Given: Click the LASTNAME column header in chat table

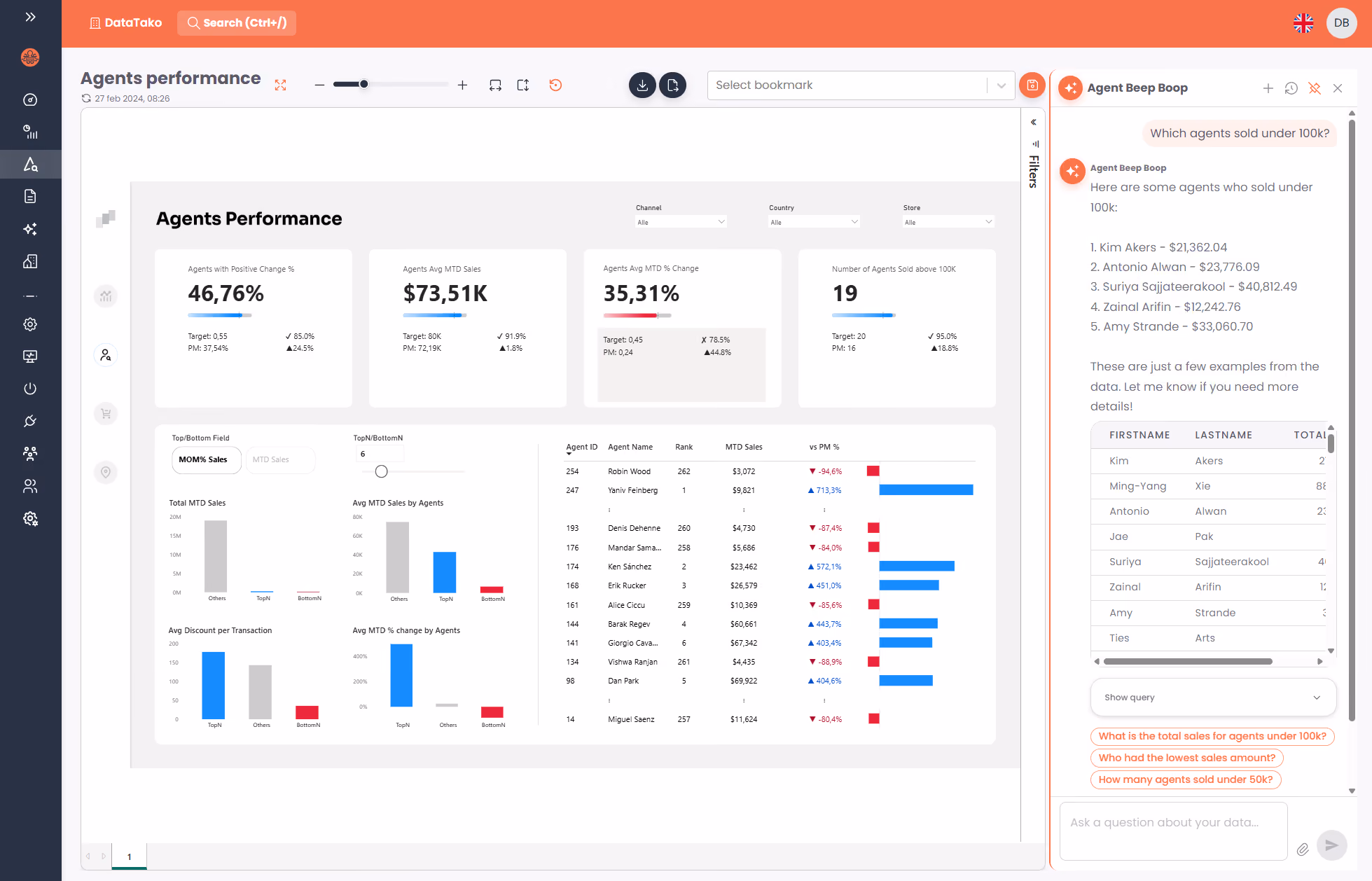Looking at the screenshot, I should 1223,435.
